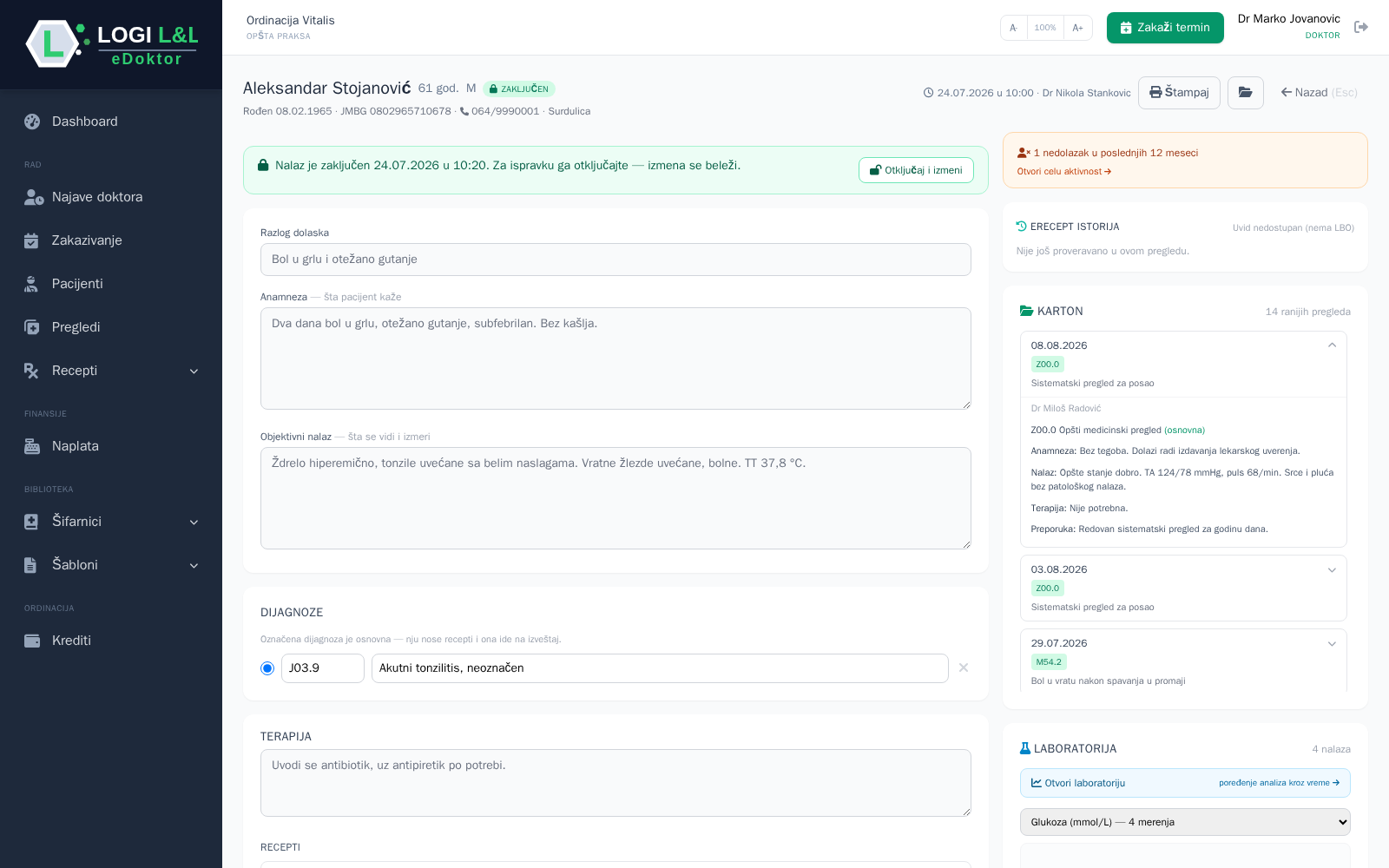Click the LOGI L&L eDoktor logo
The image size is (1389, 868).
tap(111, 44)
